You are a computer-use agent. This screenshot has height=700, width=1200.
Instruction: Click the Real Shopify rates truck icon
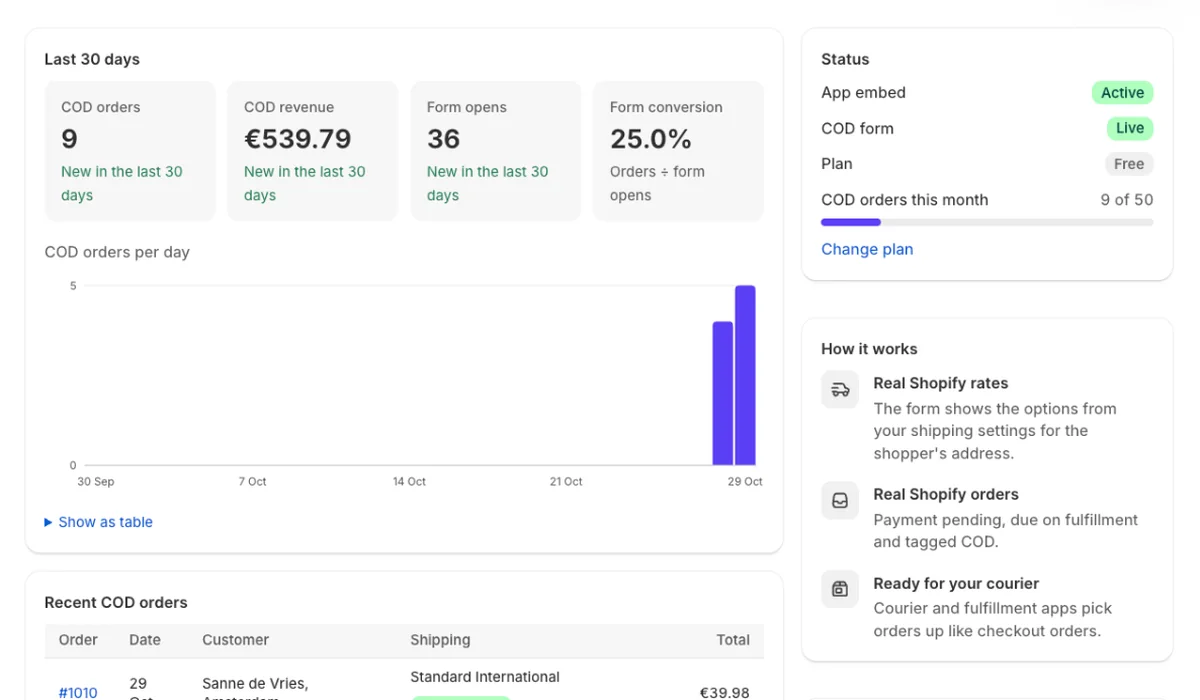pos(840,389)
